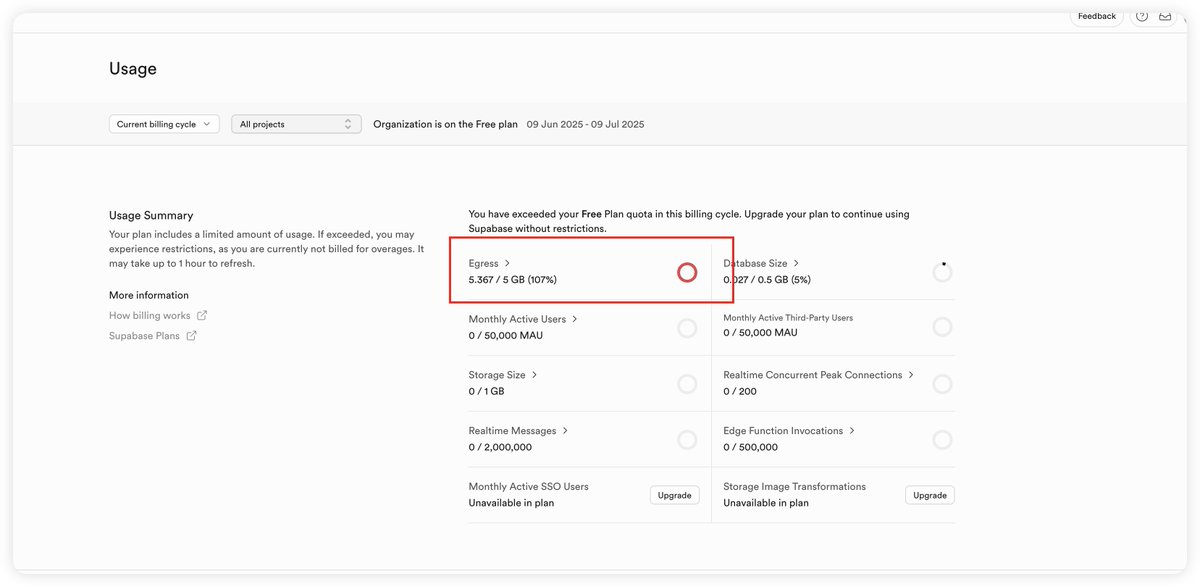Open the Current billing cycle dropdown

(x=164, y=124)
